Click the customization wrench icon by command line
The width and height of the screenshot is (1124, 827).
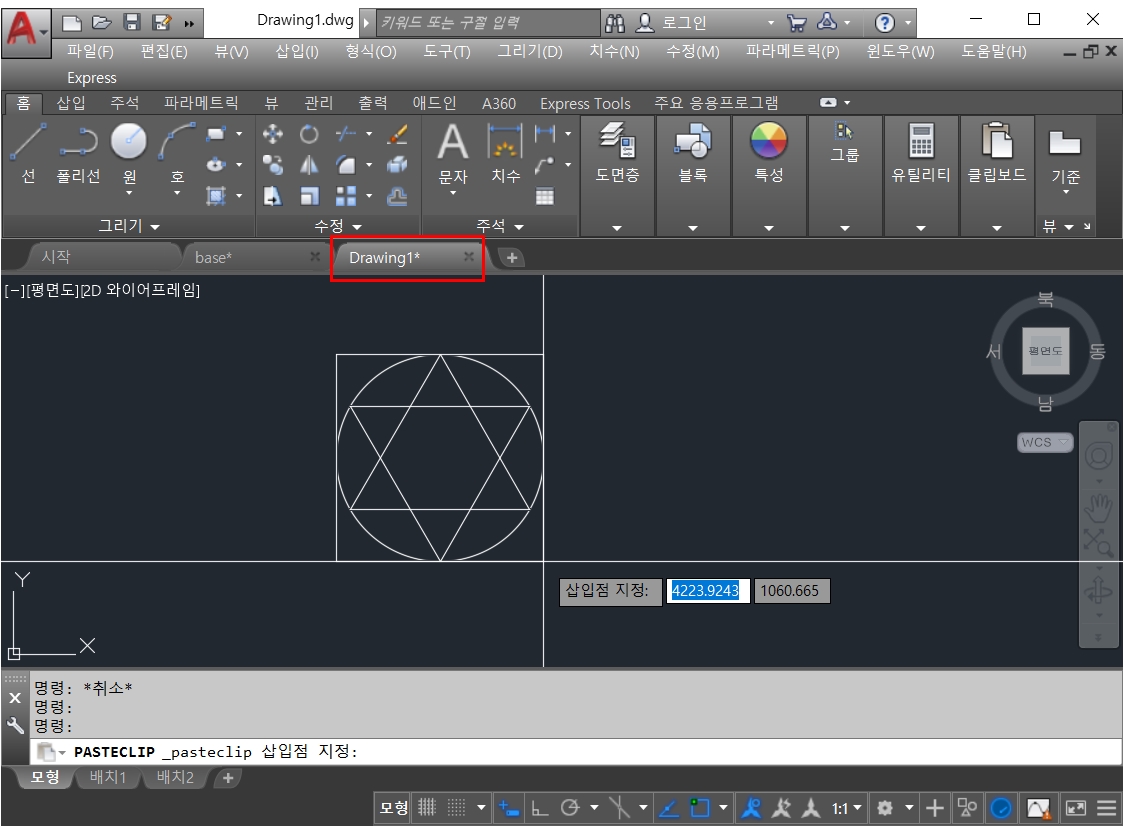[15, 725]
